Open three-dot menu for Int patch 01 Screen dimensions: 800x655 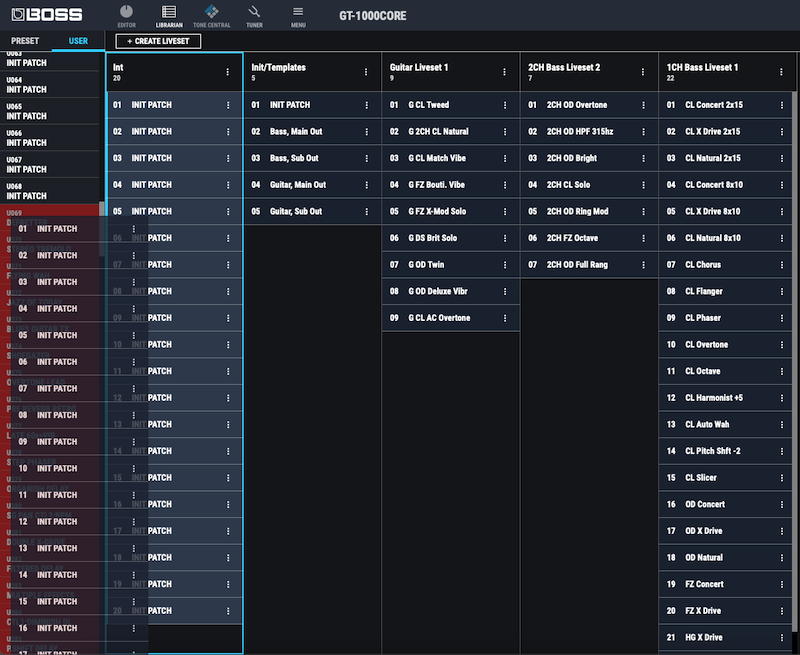[x=228, y=105]
